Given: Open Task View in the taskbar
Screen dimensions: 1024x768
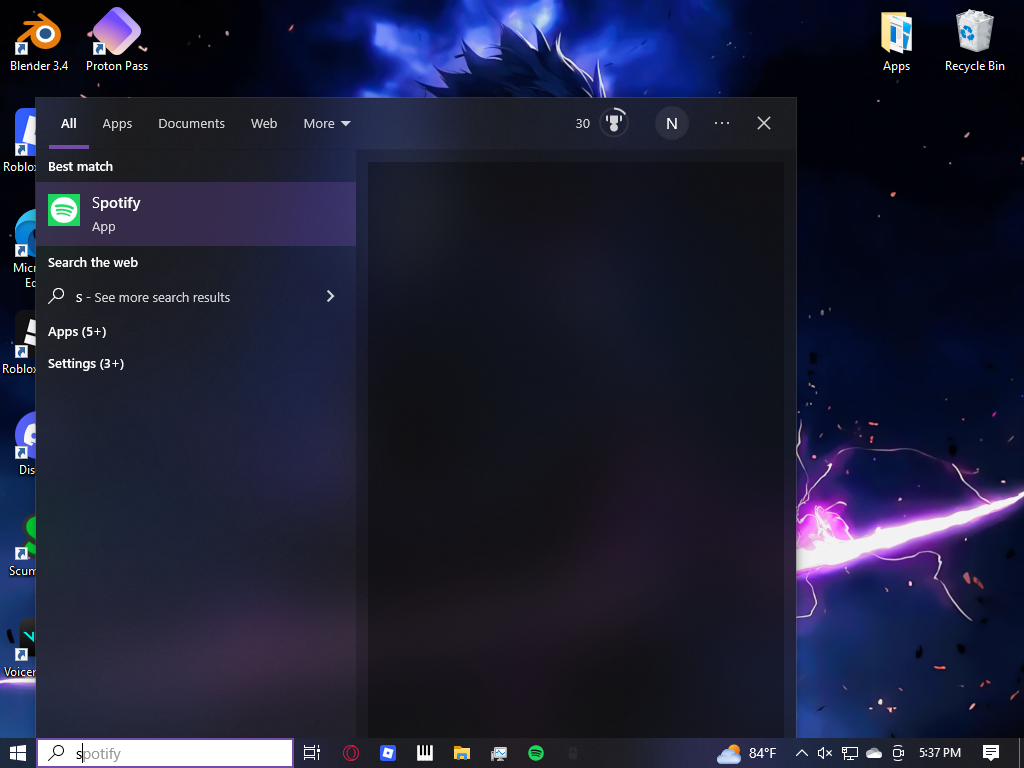Looking at the screenshot, I should 312,753.
